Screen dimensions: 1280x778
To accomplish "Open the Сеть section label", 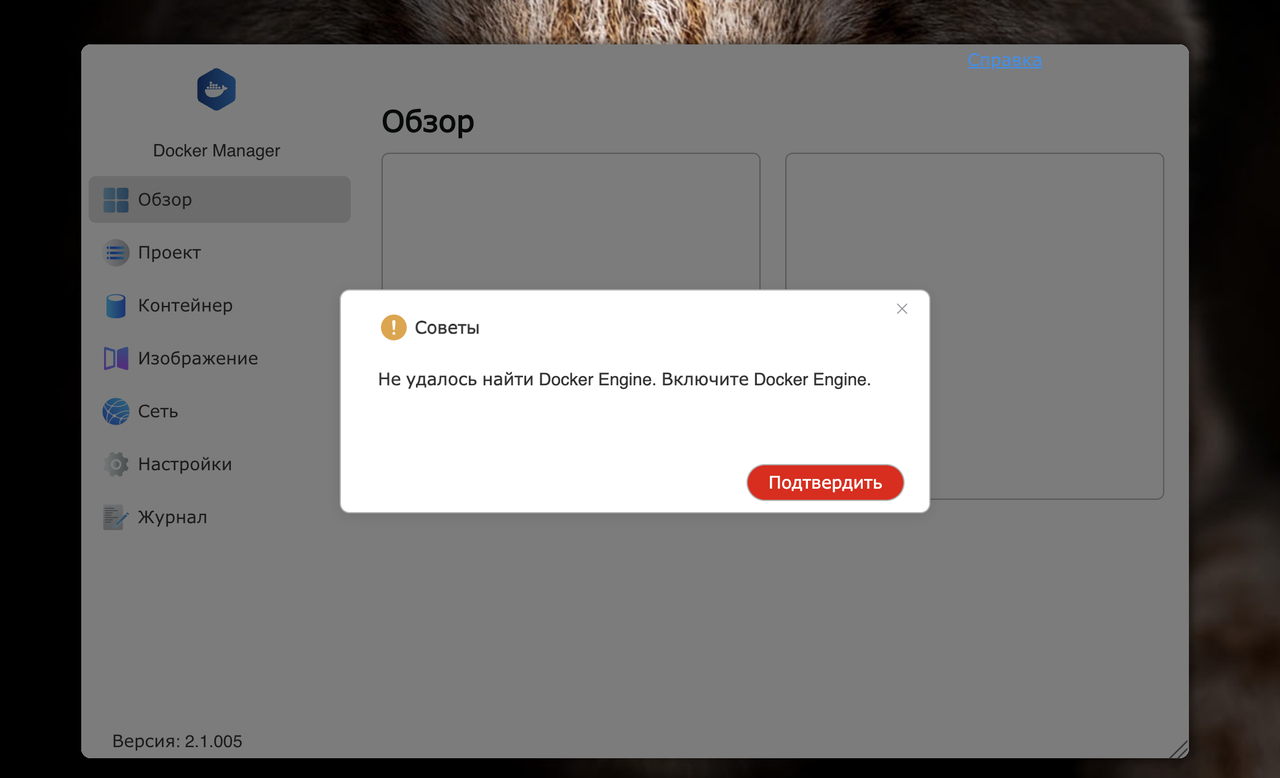I will click(x=158, y=411).
